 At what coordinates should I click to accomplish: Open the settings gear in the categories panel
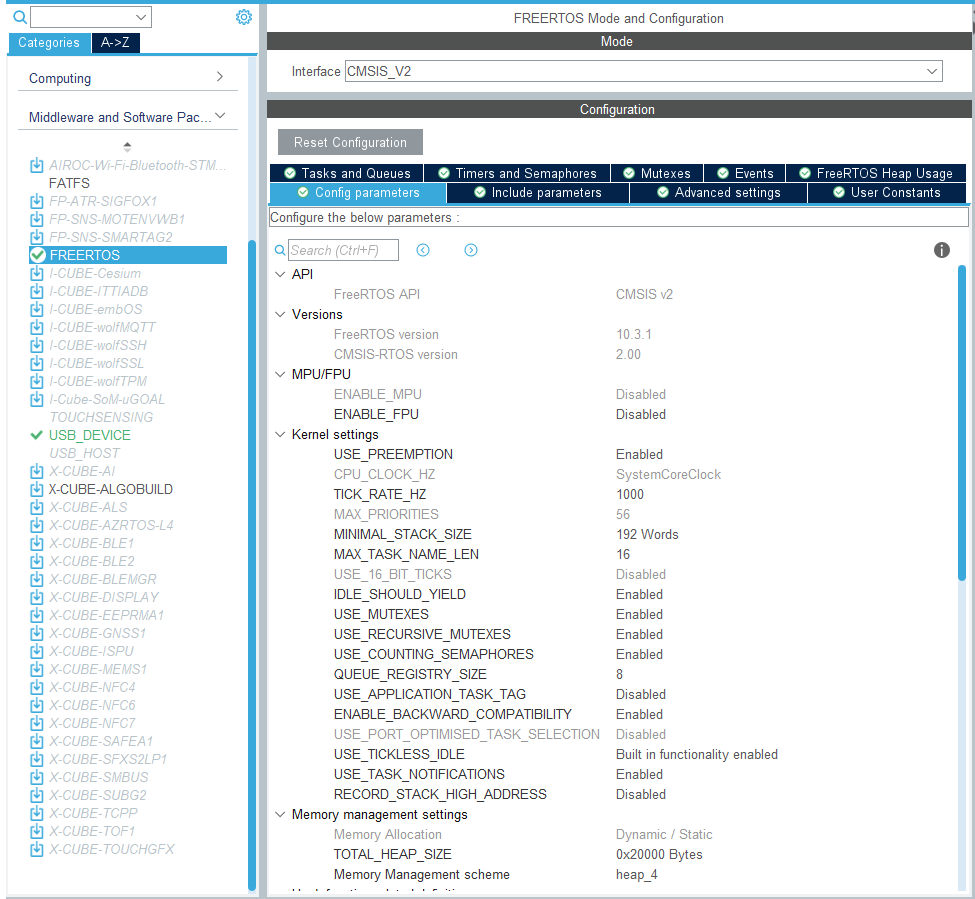(x=244, y=17)
